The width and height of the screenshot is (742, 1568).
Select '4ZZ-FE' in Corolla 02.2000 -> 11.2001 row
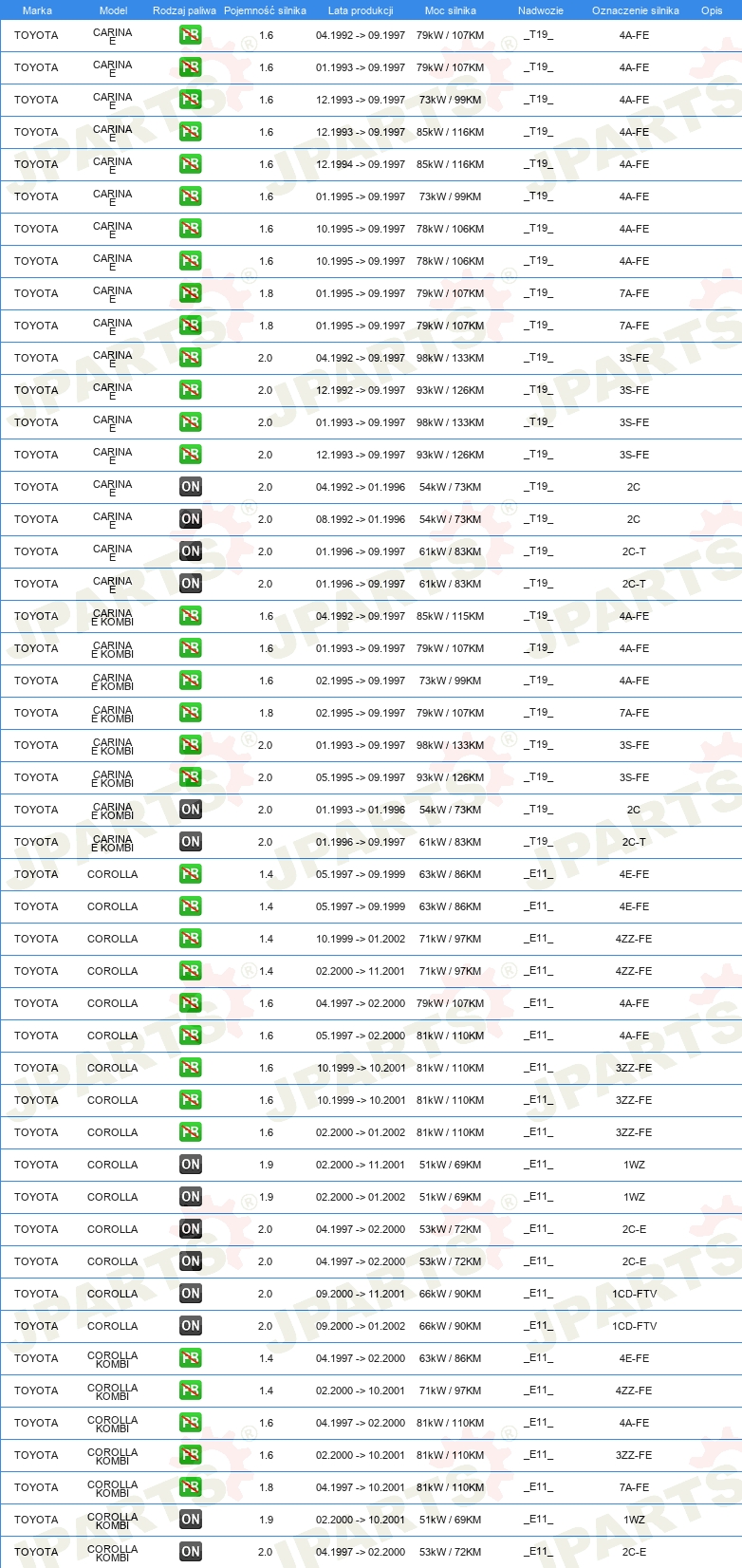634,971
